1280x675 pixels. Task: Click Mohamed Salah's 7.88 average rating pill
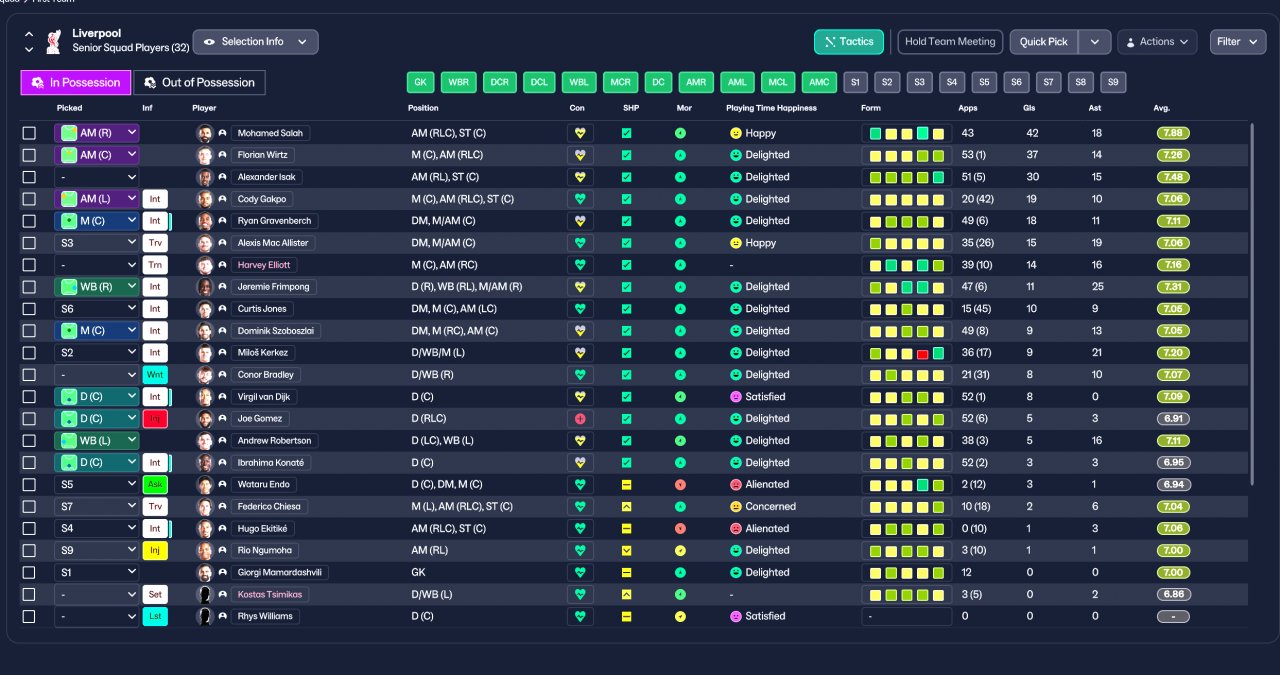click(1173, 133)
